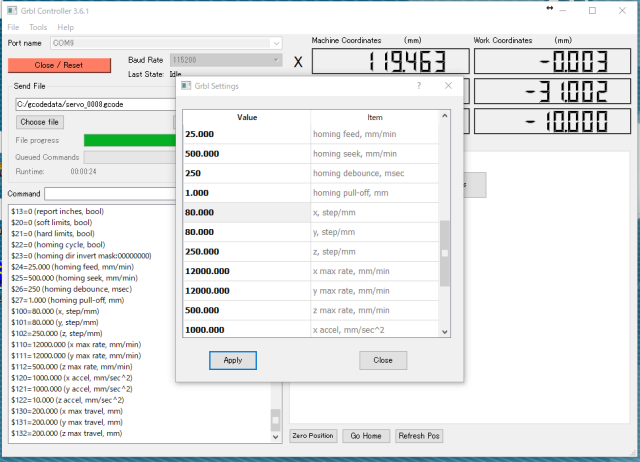Click the Command input field
The image size is (640, 462).
pos(110,194)
